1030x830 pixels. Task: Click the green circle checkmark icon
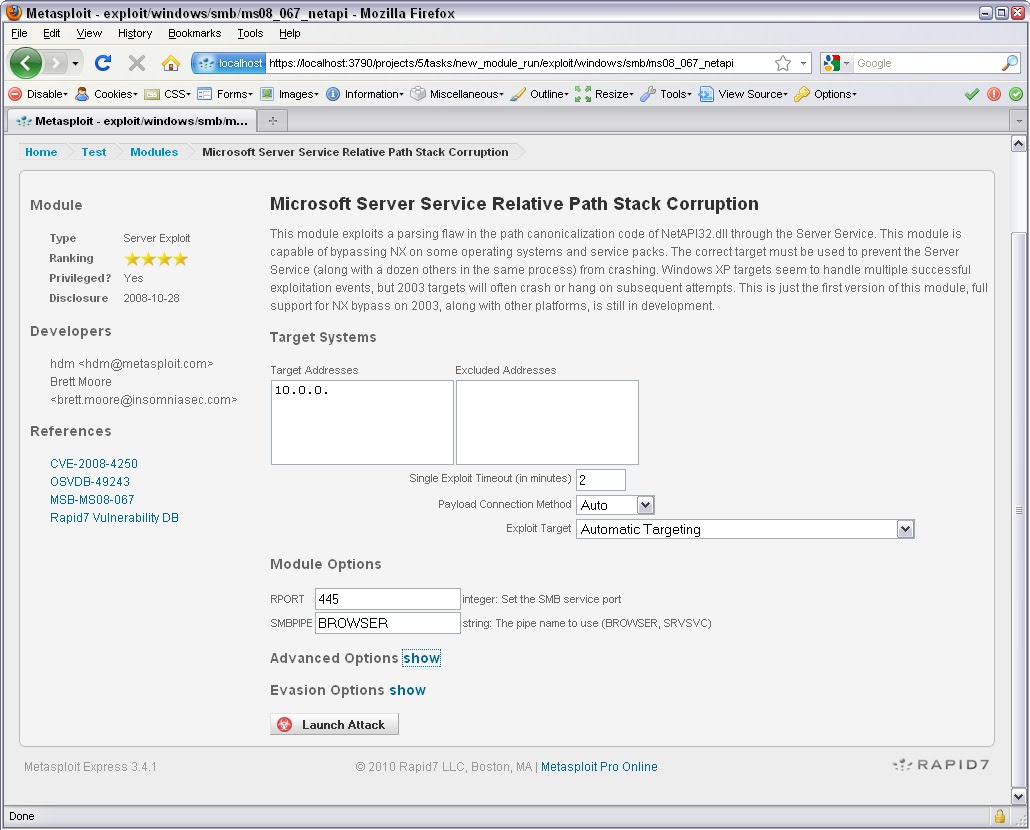[1016, 94]
